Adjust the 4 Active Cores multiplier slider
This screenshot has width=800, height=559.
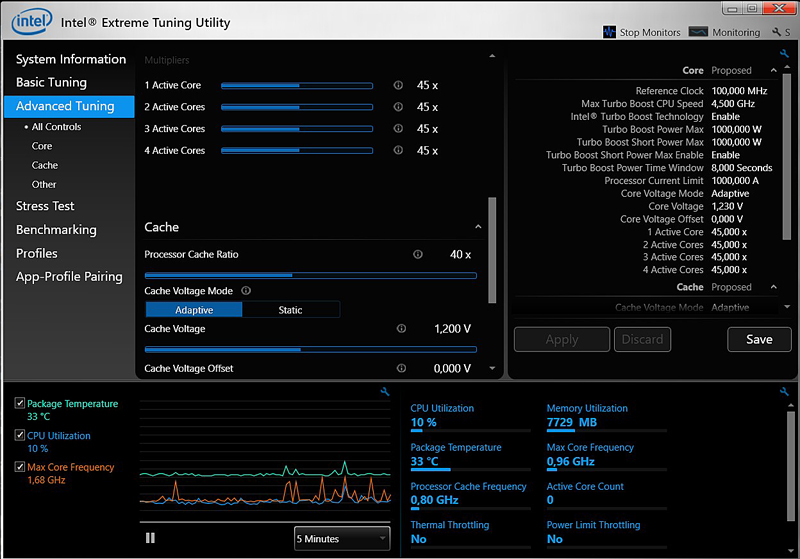[x=297, y=150]
